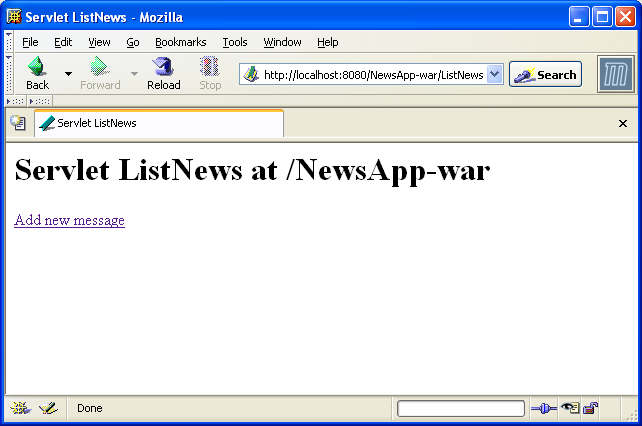The image size is (642, 426).
Task: Open Navigator from the status bar icon
Action: pos(20,408)
